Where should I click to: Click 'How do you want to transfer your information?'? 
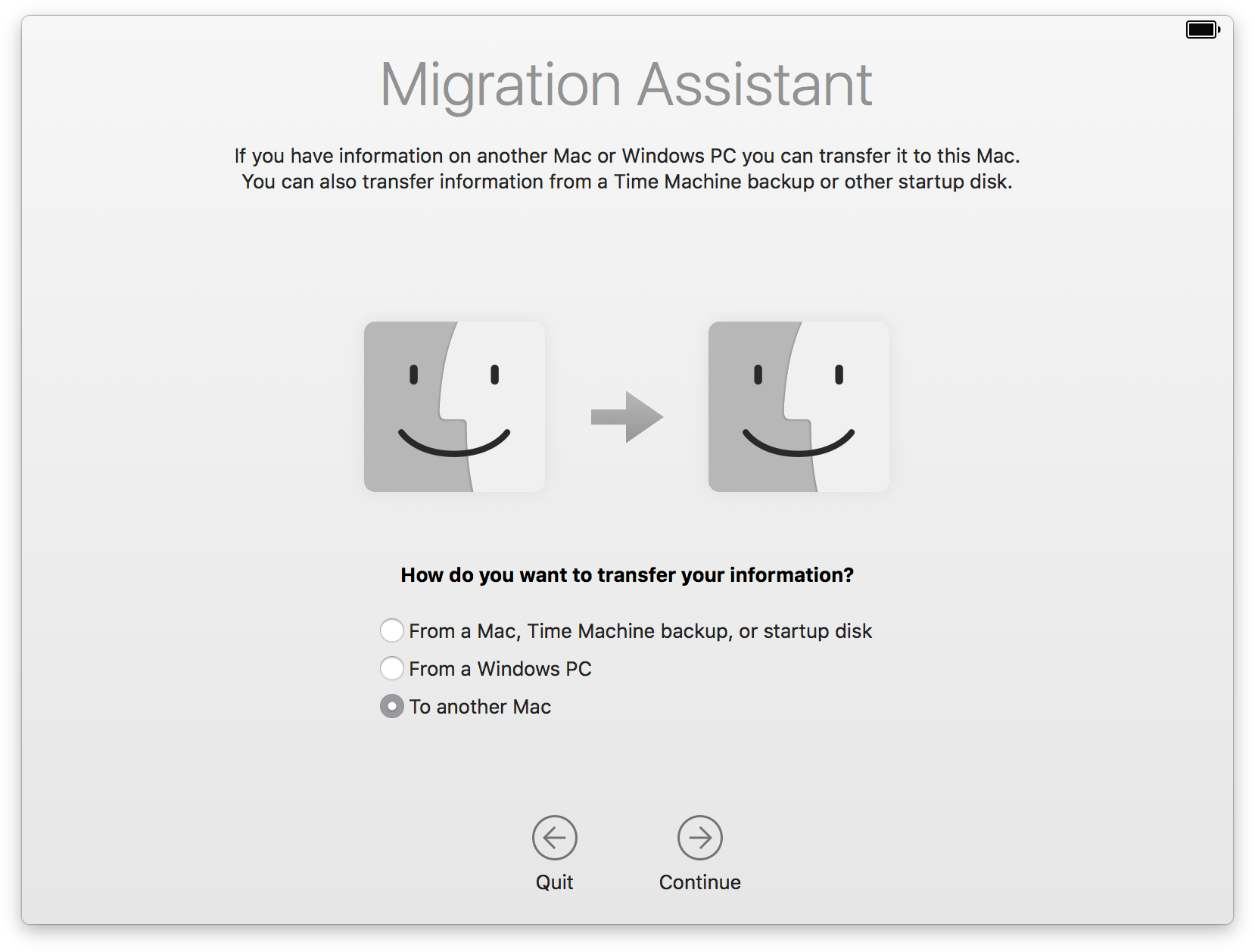click(x=627, y=575)
